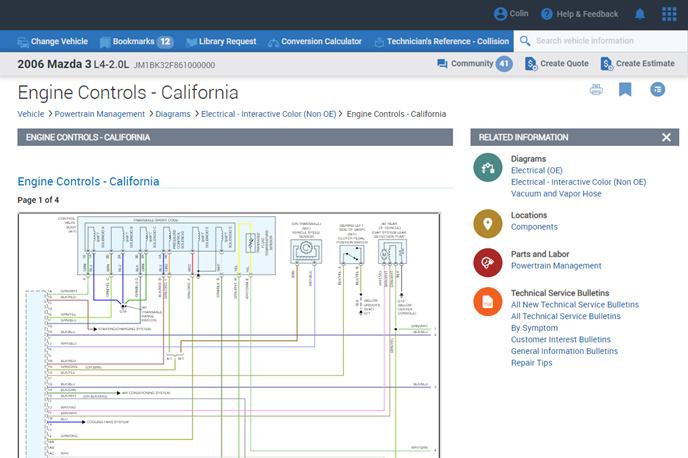Image resolution: width=688 pixels, height=458 pixels.
Task: Go to Powertrain Management breadcrumb link
Action: pyautogui.click(x=100, y=114)
